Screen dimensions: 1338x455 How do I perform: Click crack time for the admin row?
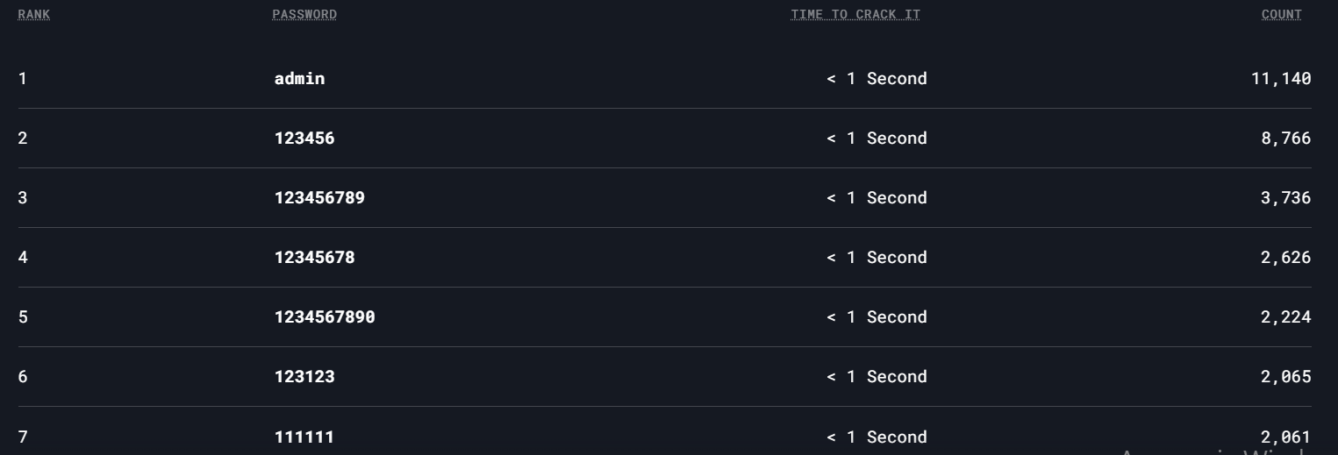click(x=876, y=79)
